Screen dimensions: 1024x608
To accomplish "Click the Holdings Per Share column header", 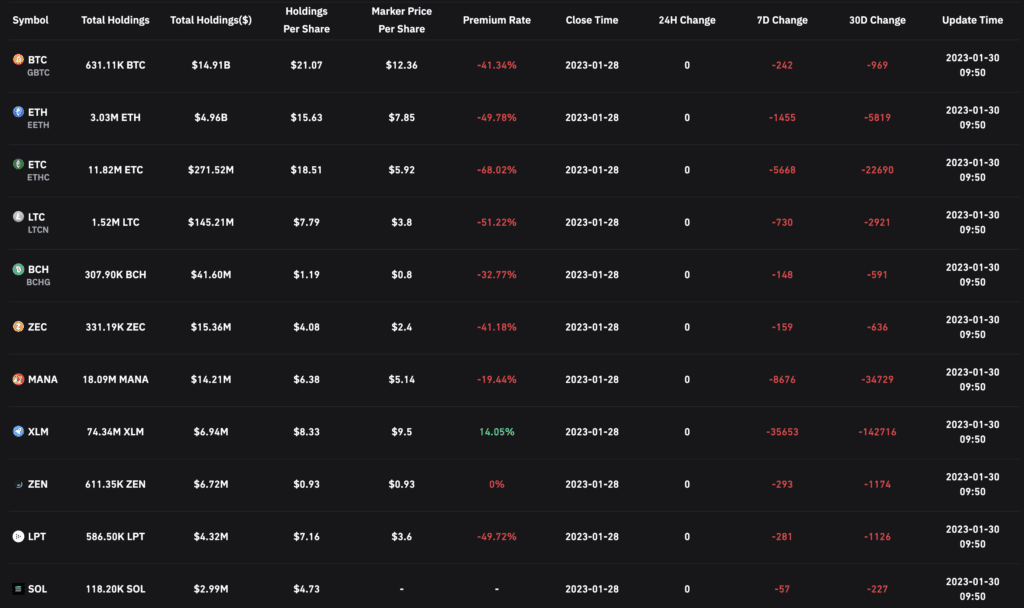I will click(x=306, y=20).
